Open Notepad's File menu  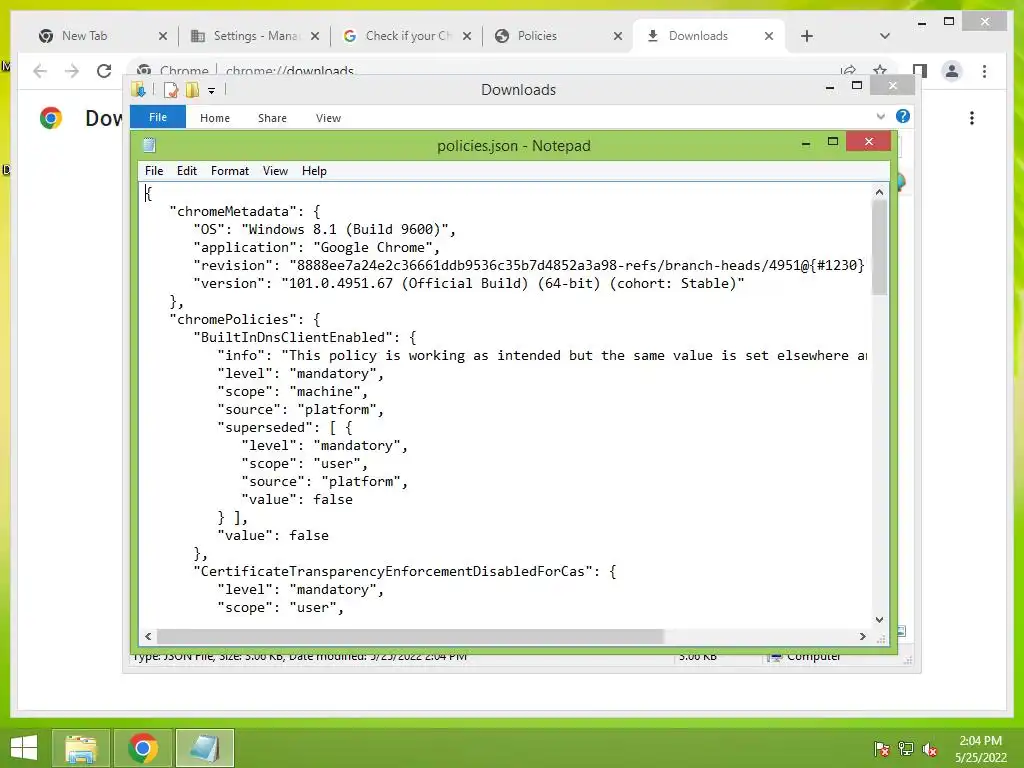tap(154, 171)
